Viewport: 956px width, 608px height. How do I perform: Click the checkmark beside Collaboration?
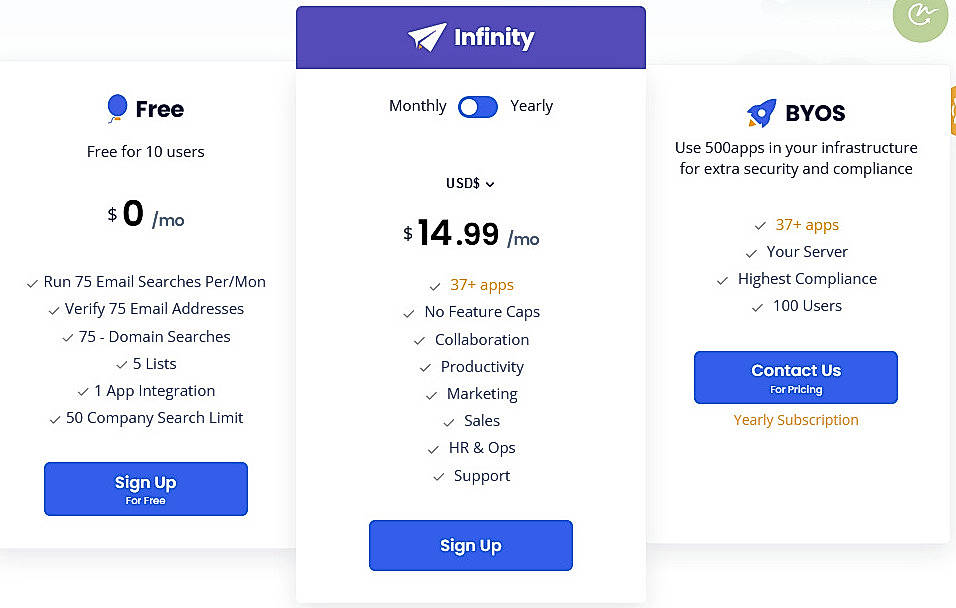point(419,340)
